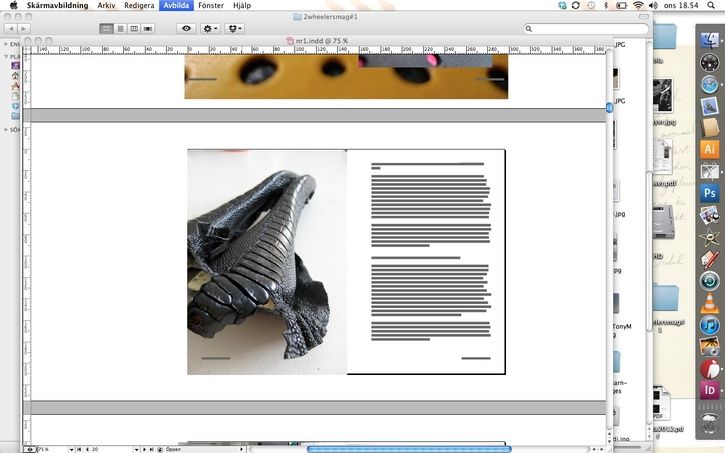Open the Illustrator icon in the Dock

click(710, 149)
